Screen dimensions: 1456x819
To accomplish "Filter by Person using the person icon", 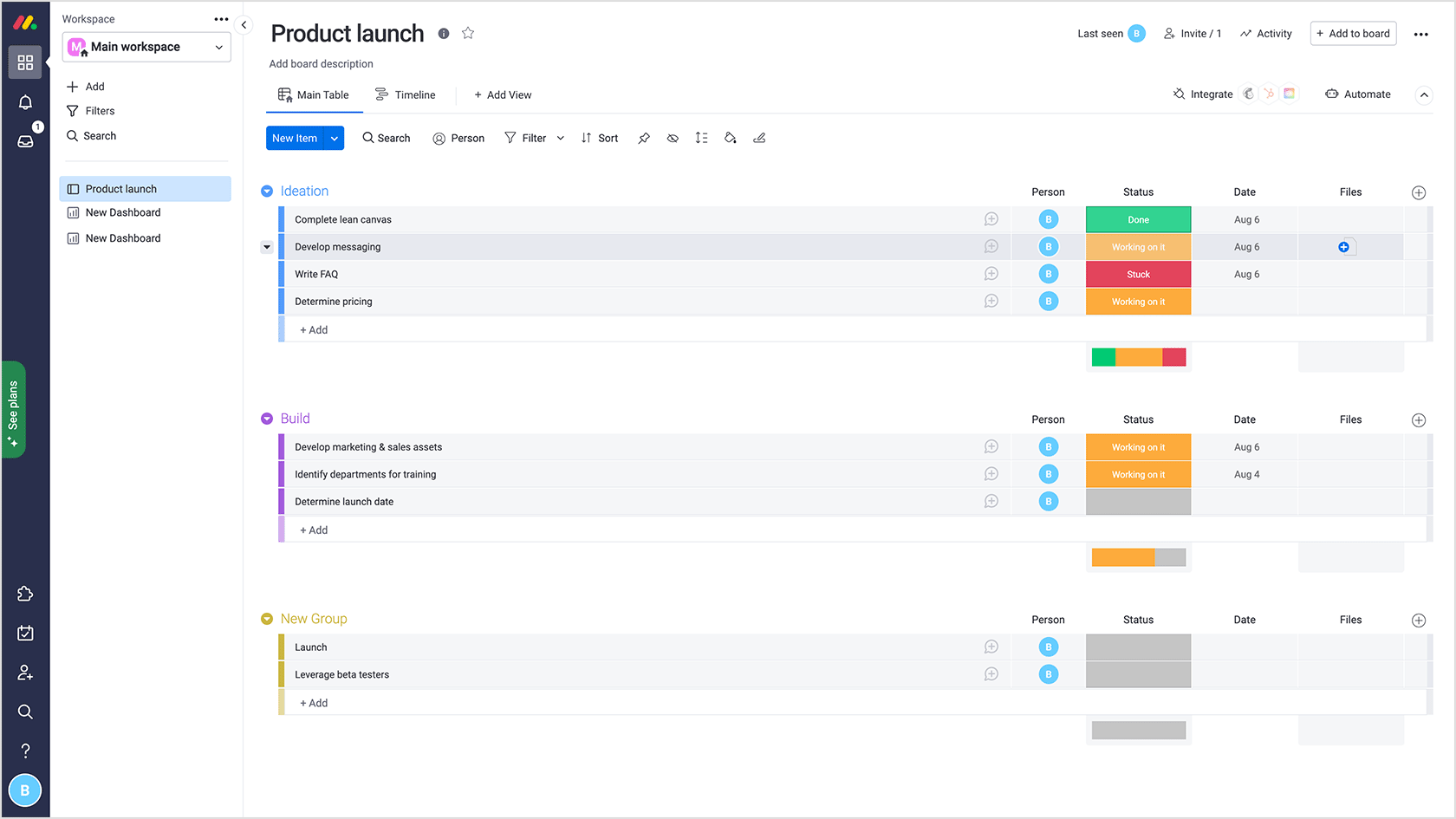I will coord(458,138).
